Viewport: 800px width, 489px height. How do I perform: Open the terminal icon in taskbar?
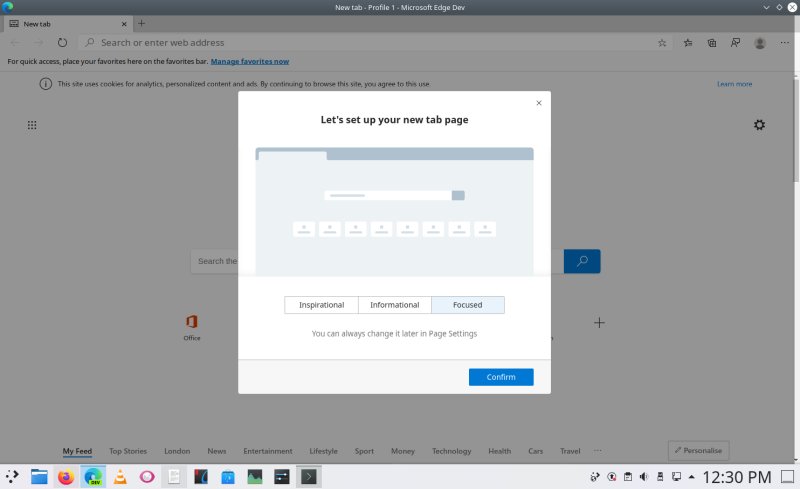[308, 477]
